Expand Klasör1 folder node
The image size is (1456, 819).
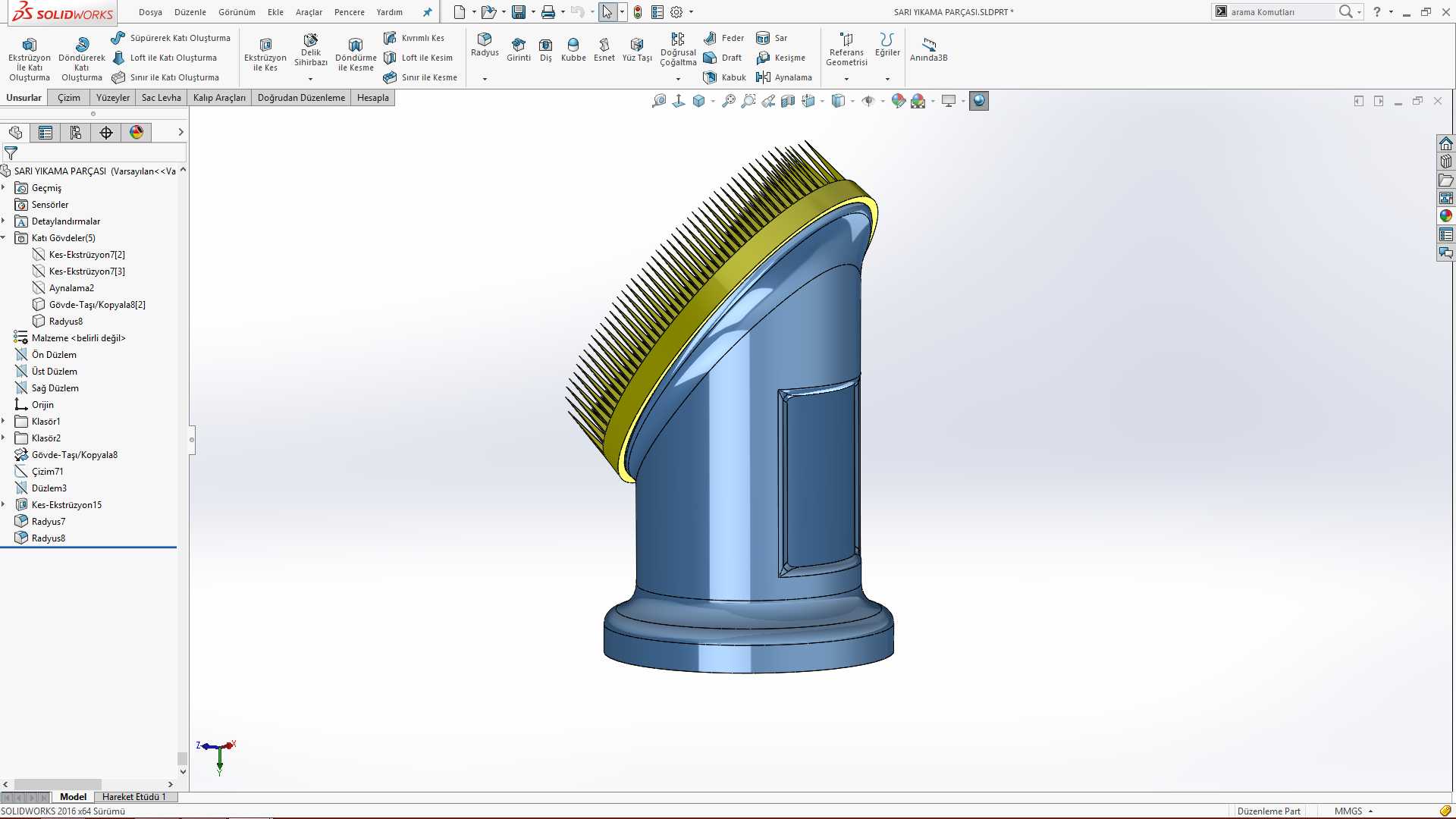[4, 421]
